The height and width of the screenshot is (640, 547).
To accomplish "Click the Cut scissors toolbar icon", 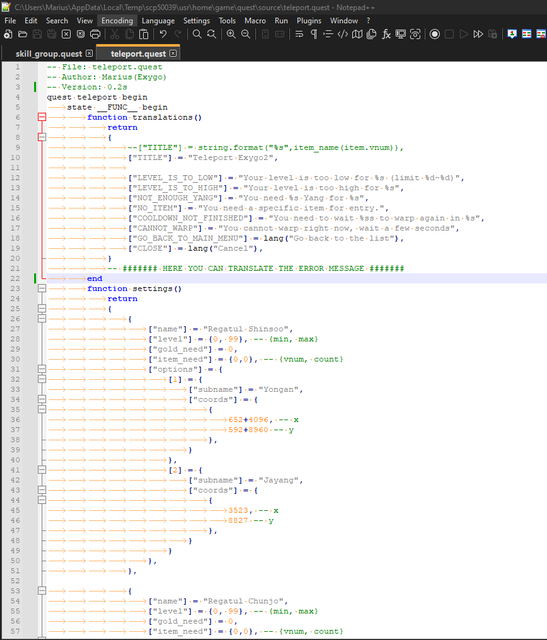I will pyautogui.click(x=115, y=34).
